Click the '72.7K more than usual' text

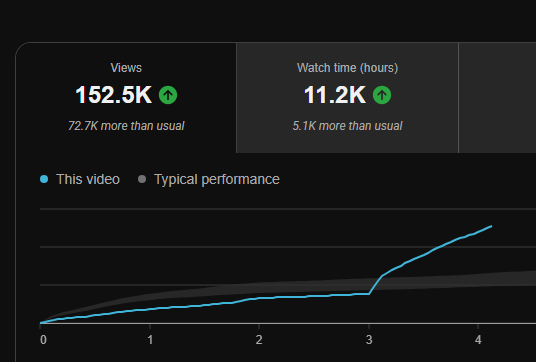coord(126,126)
